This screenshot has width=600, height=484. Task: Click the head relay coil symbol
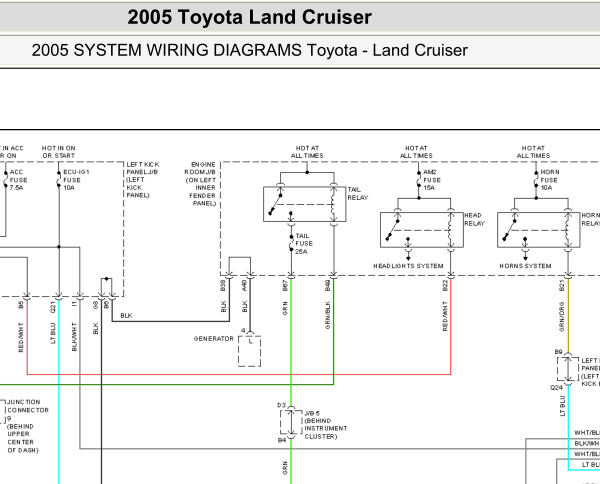tap(451, 230)
